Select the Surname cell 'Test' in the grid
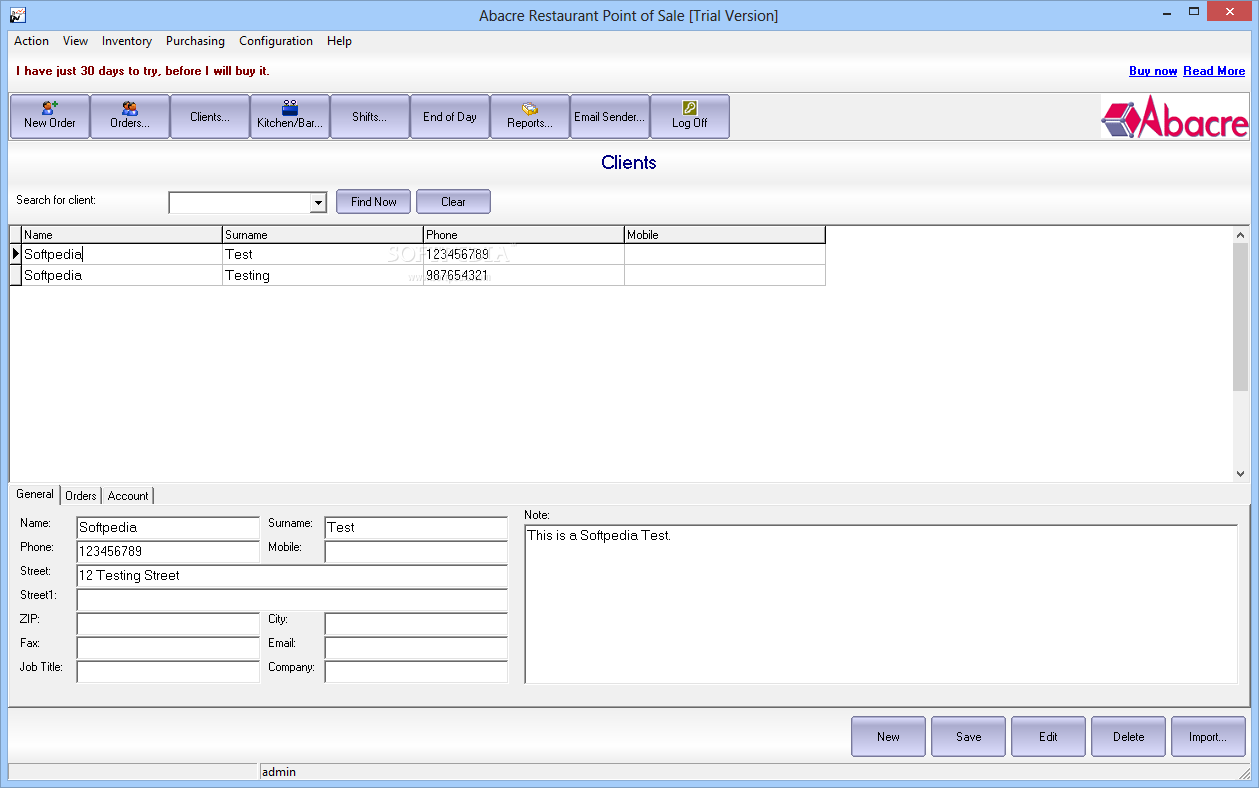Screen dimensions: 1259x788 click(323, 254)
